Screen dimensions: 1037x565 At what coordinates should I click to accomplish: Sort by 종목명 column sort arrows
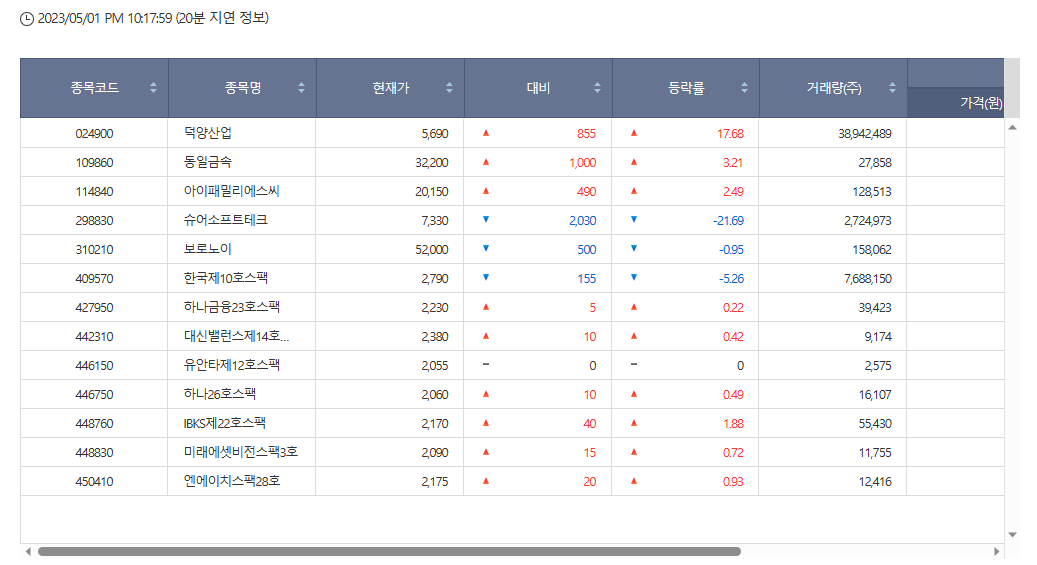302,88
